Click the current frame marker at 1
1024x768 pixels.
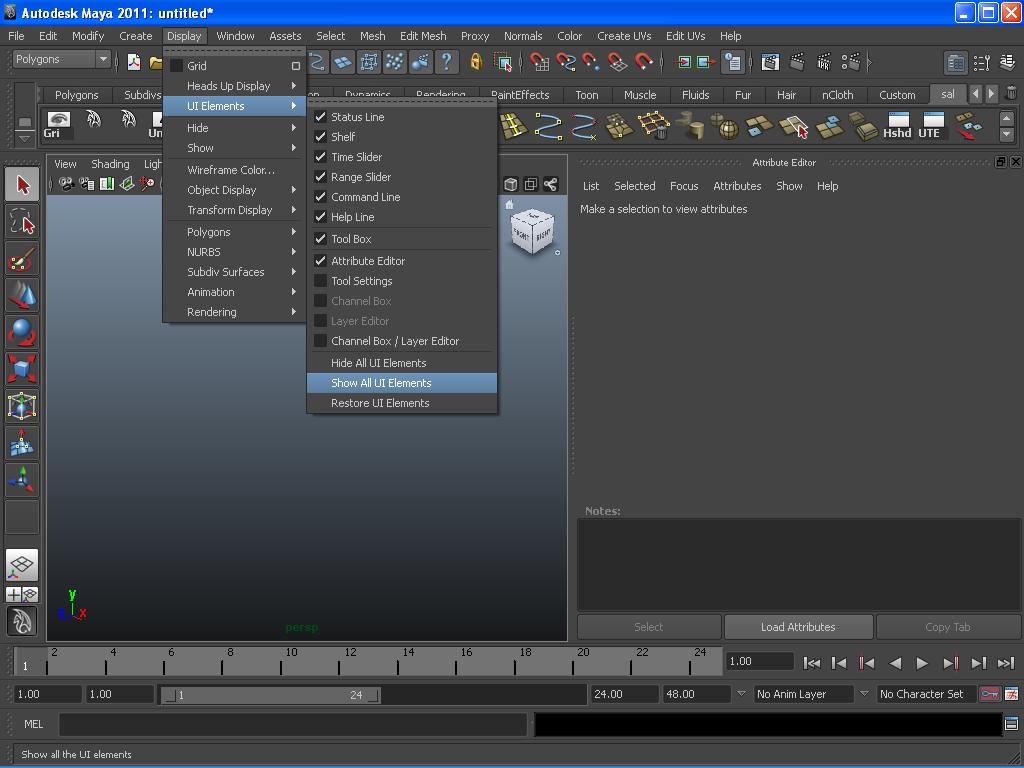[x=26, y=661]
